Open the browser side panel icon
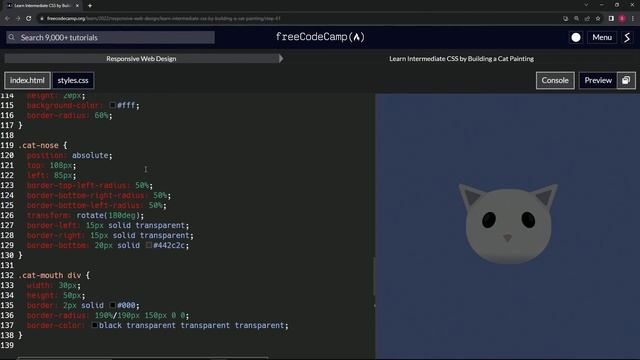This screenshot has height=360, width=640. (x=611, y=18)
